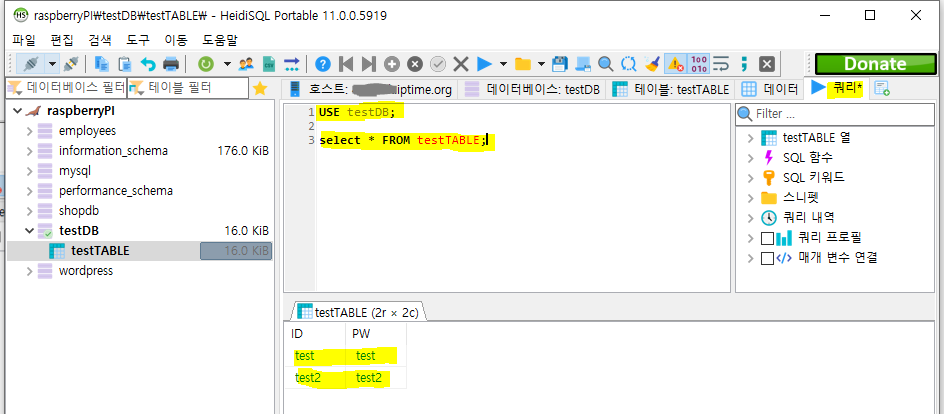Open the User manager icon
The width and height of the screenshot is (944, 414).
pyautogui.click(x=246, y=63)
